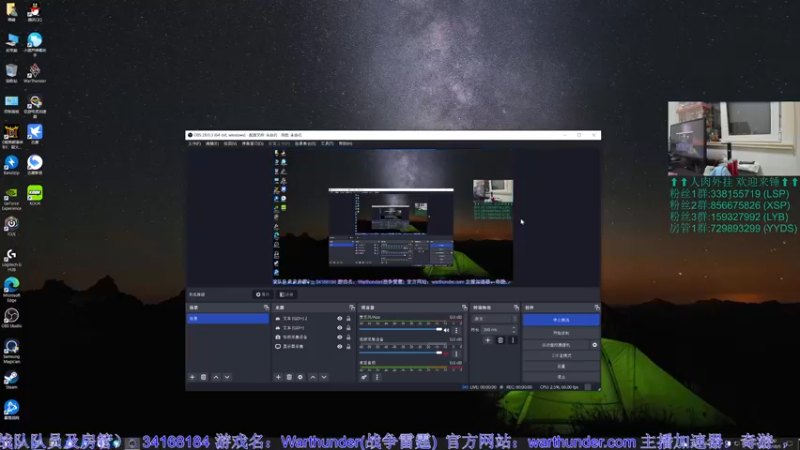Open Steam desktop shortcut

tap(11, 380)
